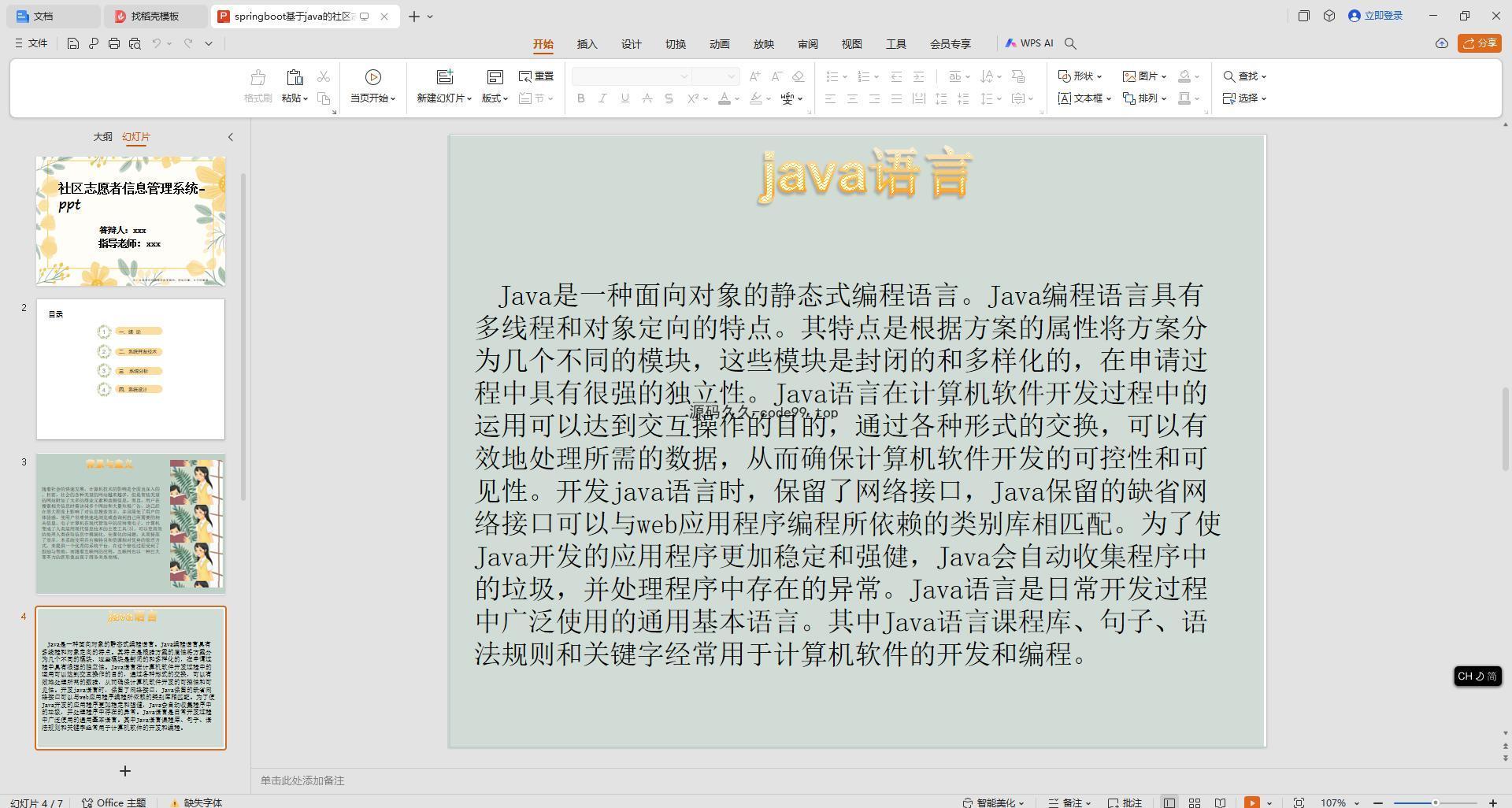
Task: Increase font size icon
Action: click(x=755, y=76)
